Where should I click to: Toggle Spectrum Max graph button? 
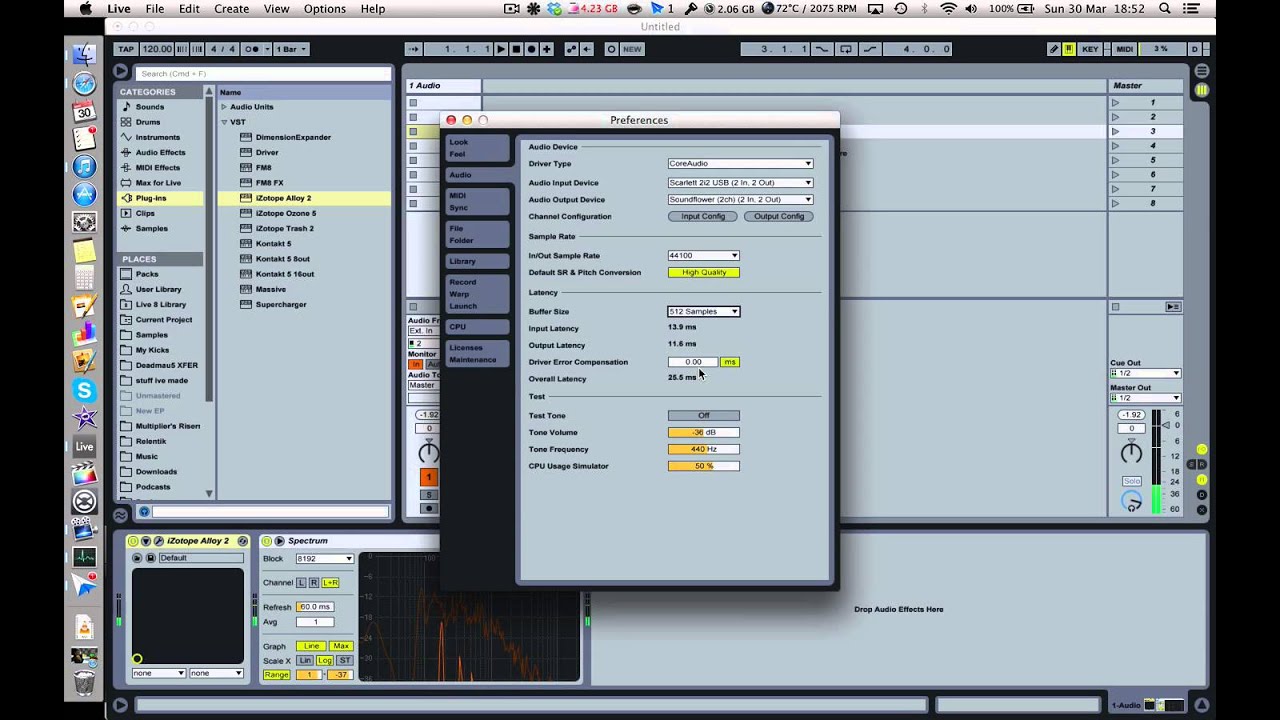pos(341,646)
